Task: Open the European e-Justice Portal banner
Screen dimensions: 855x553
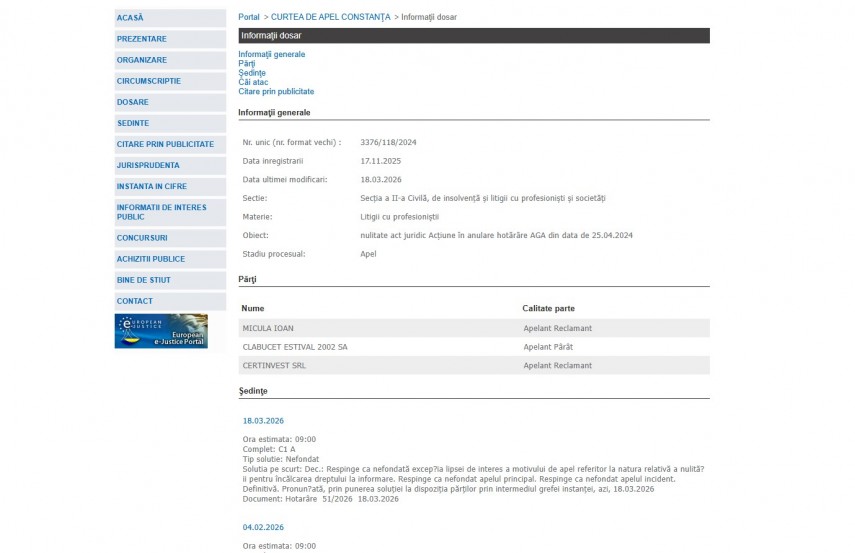Action: point(161,331)
